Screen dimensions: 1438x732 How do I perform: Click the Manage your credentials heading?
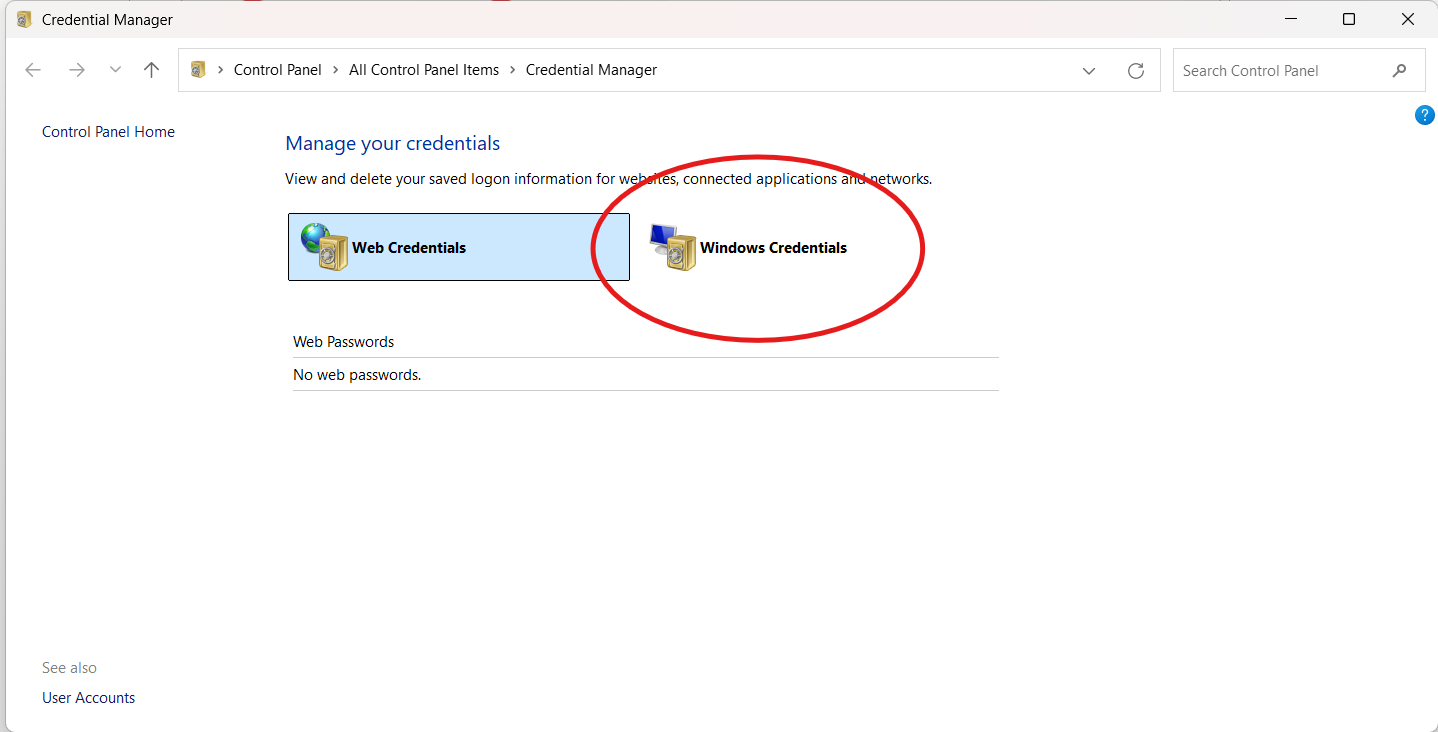(x=393, y=143)
